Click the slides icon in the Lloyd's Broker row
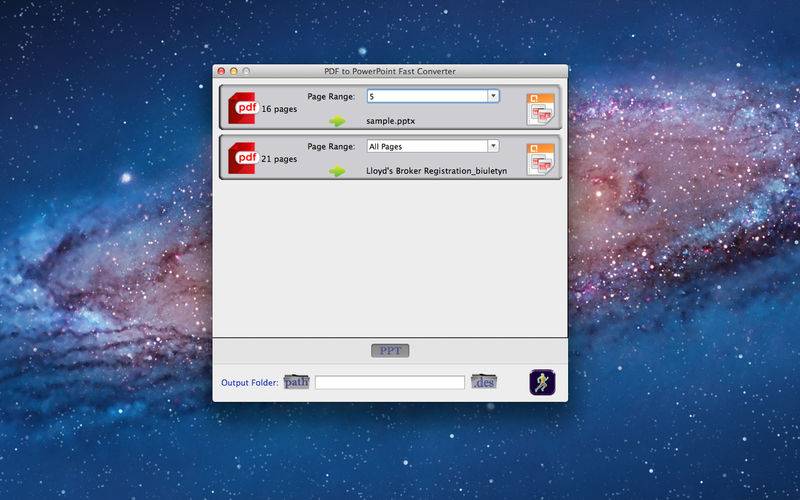The width and height of the screenshot is (800, 500). (x=540, y=159)
